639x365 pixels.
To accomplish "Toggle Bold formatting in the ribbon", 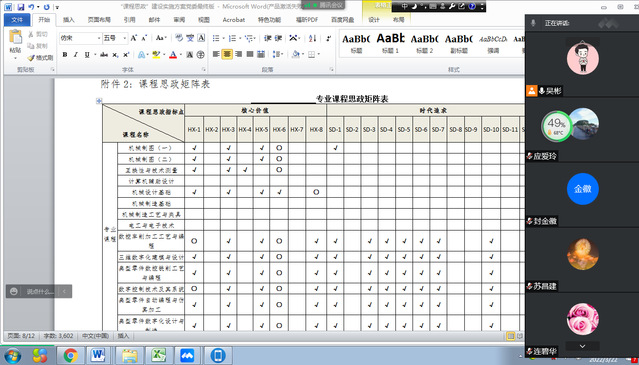I will point(65,55).
